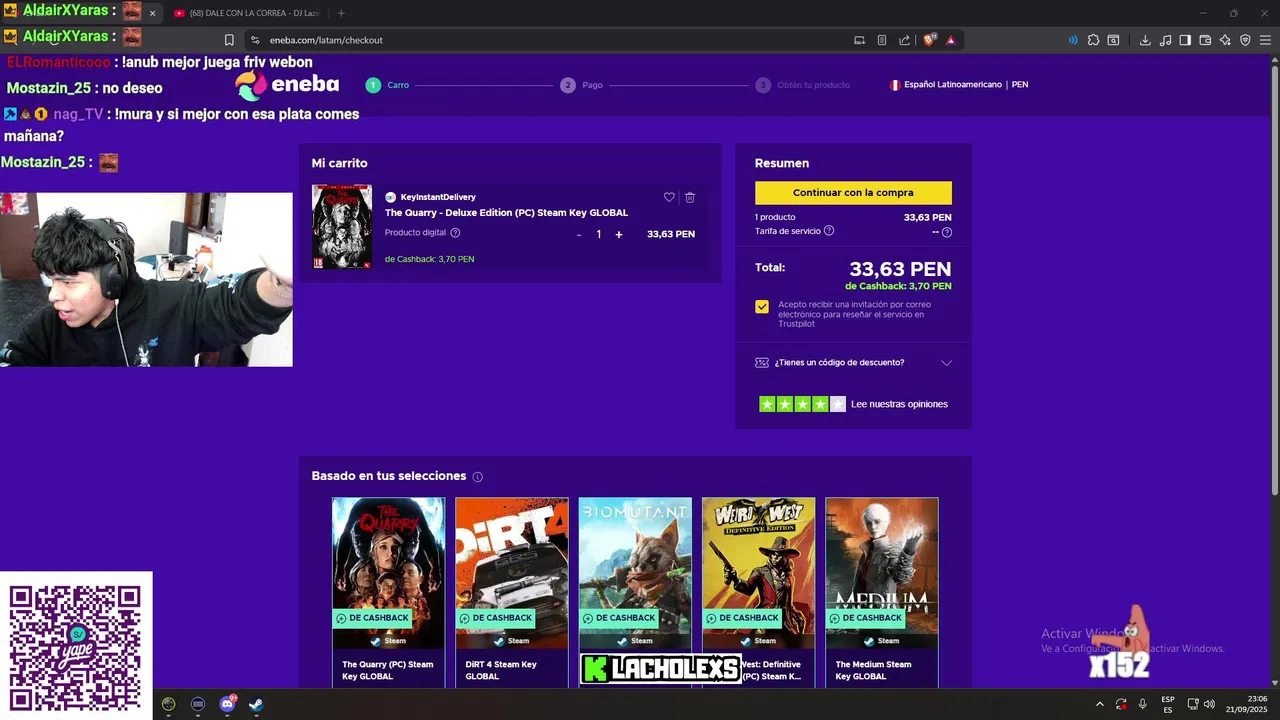
Task: Add The Quarry to wishlist heart icon
Action: tap(669, 197)
